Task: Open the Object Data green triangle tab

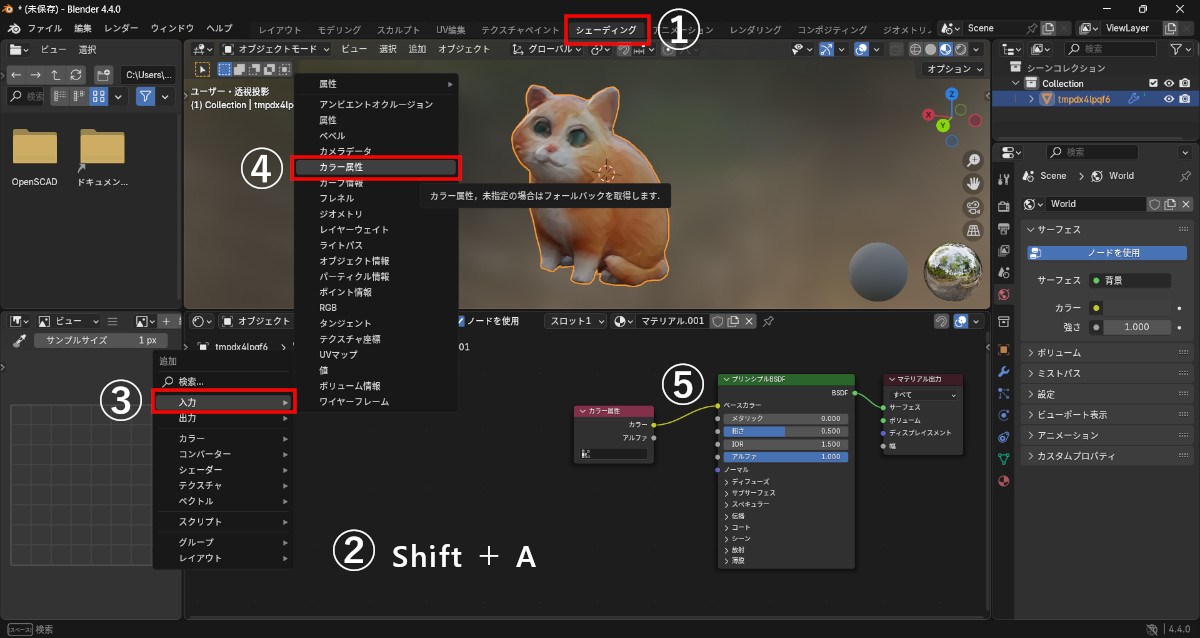Action: (x=1004, y=458)
